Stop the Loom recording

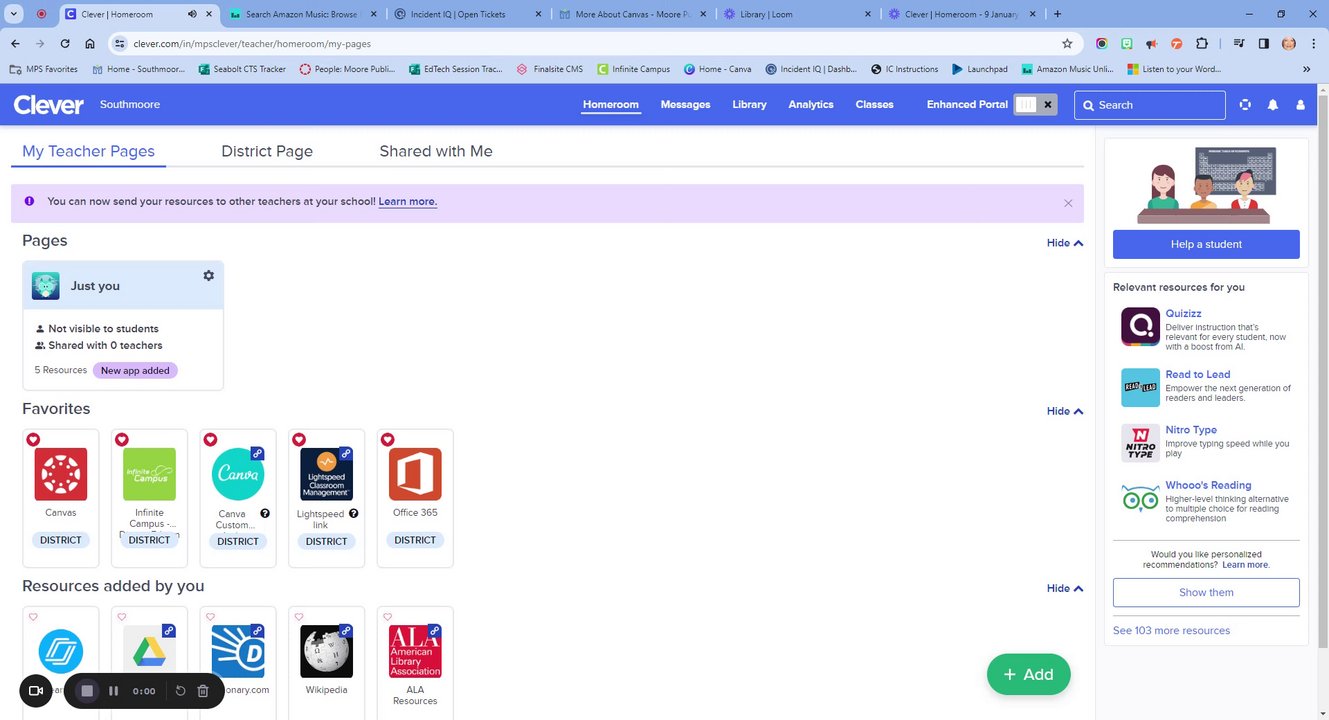(87, 691)
